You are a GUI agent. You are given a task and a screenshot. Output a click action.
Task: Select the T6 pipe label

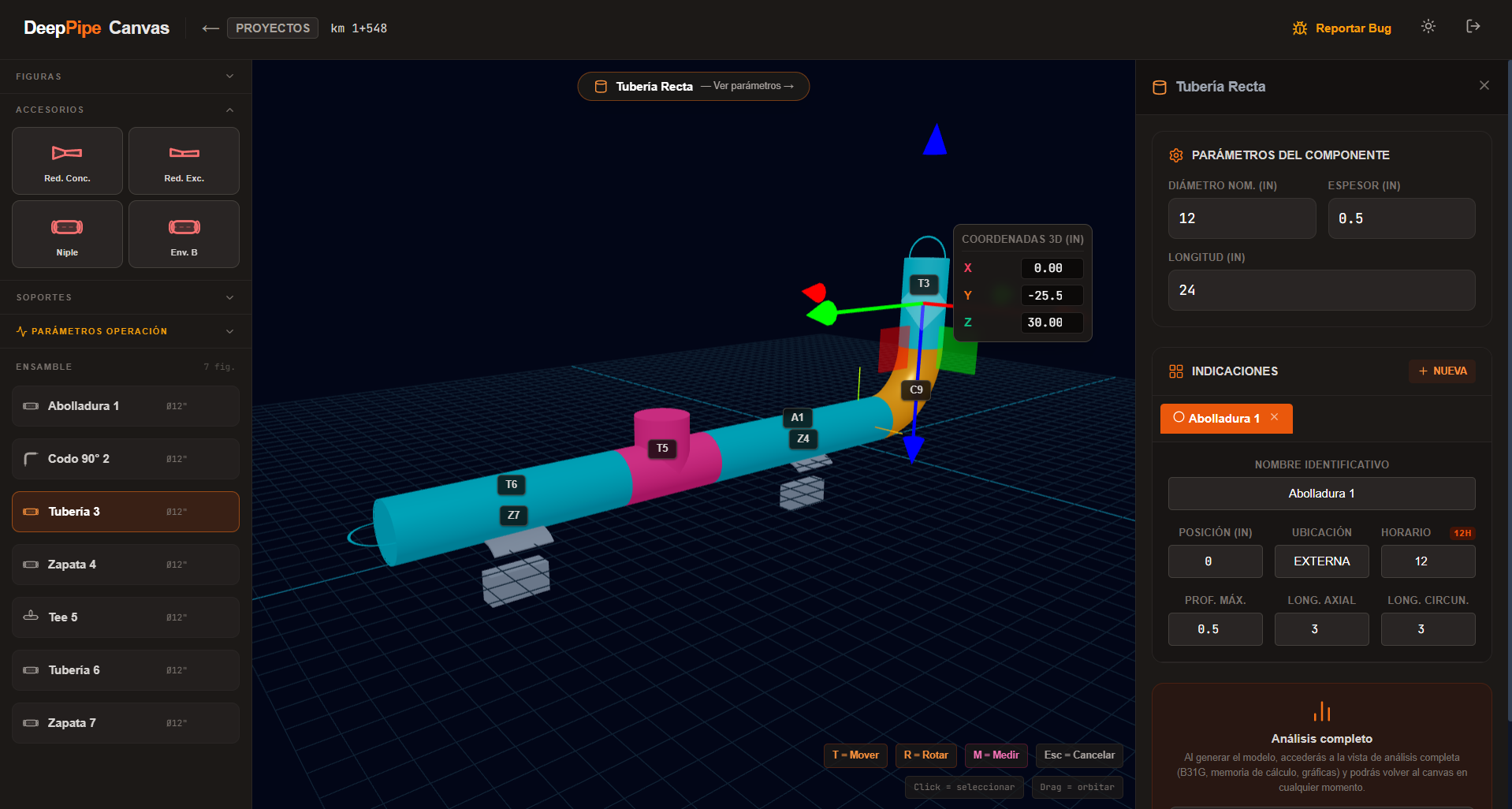coord(511,484)
